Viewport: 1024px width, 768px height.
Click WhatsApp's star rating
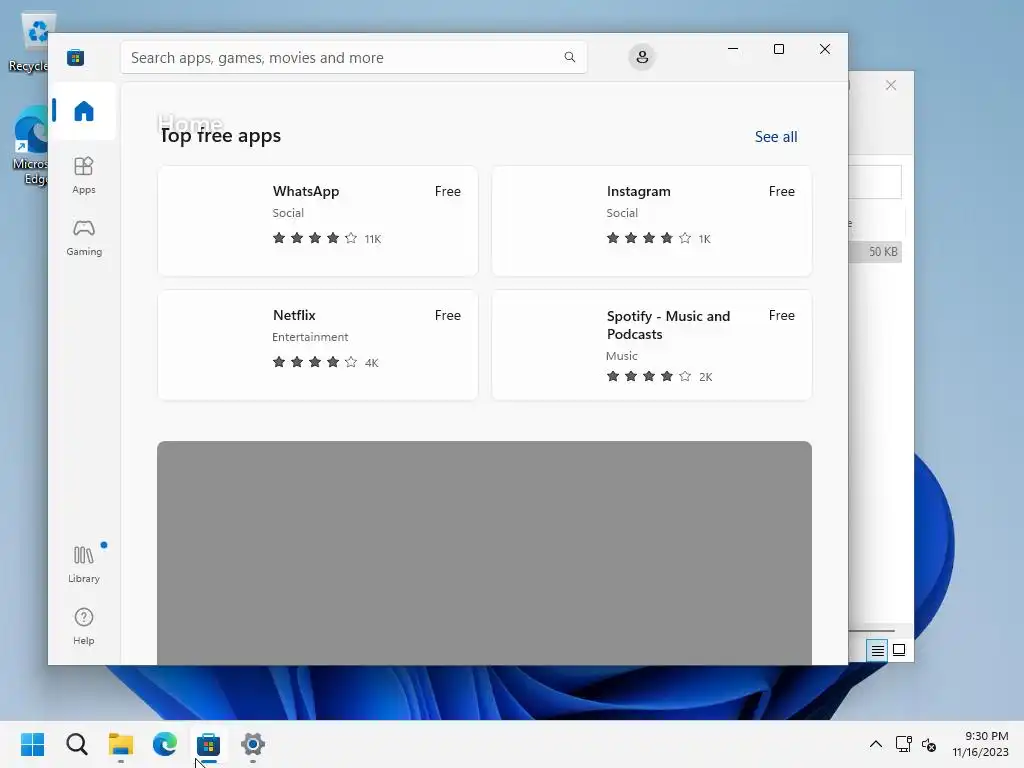click(x=315, y=238)
